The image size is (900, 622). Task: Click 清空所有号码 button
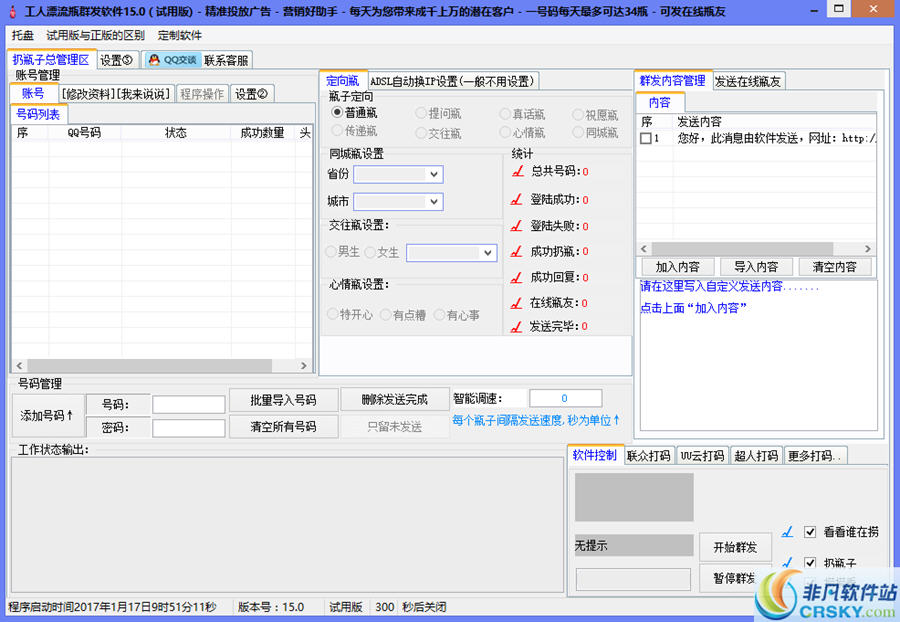click(x=283, y=426)
